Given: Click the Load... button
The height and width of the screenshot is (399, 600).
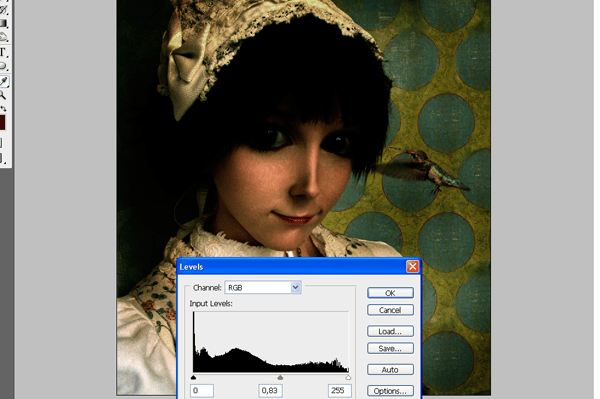Looking at the screenshot, I should pyautogui.click(x=390, y=331).
